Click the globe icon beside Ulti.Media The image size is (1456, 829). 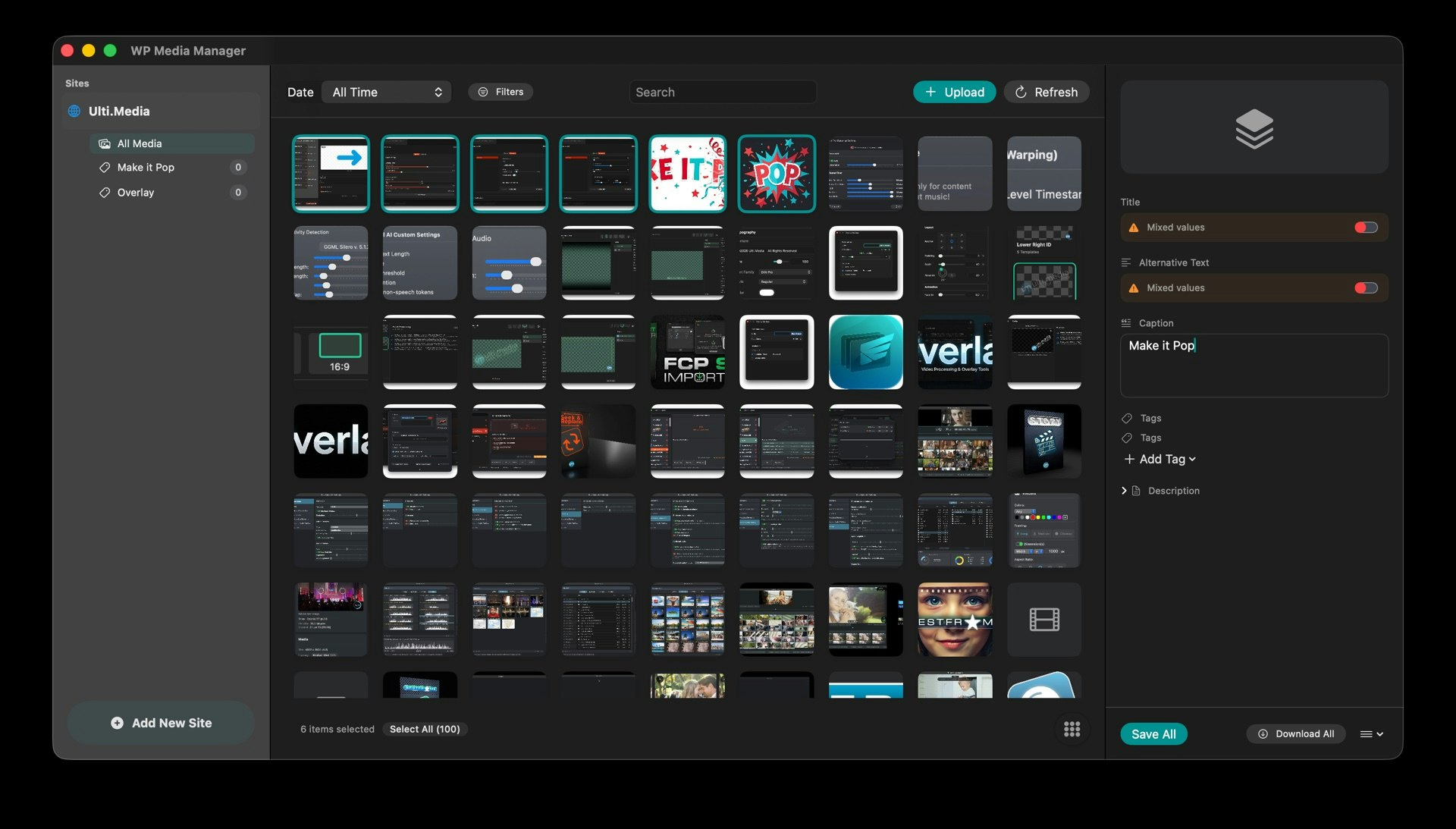point(74,111)
